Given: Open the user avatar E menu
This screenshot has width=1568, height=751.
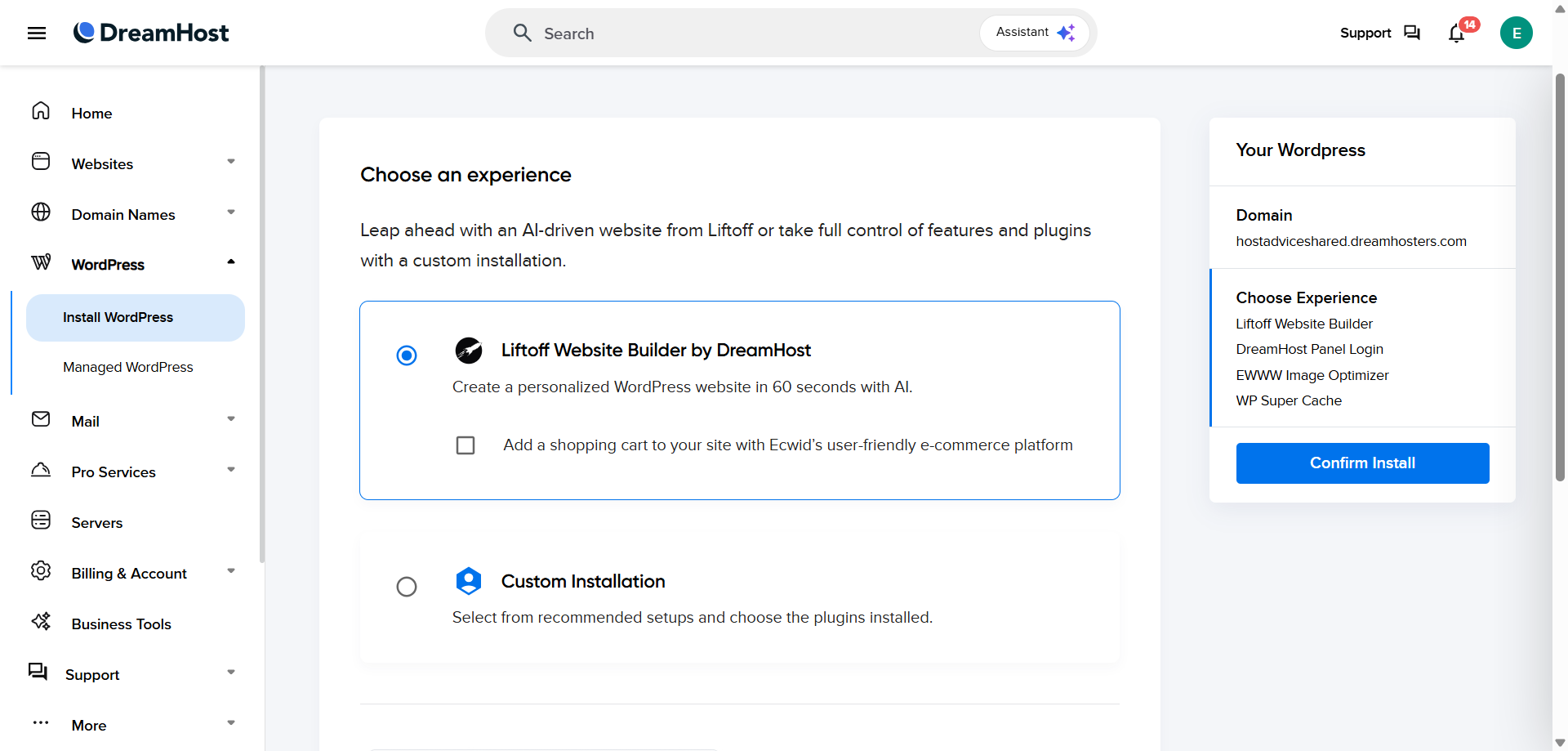Looking at the screenshot, I should point(1517,33).
